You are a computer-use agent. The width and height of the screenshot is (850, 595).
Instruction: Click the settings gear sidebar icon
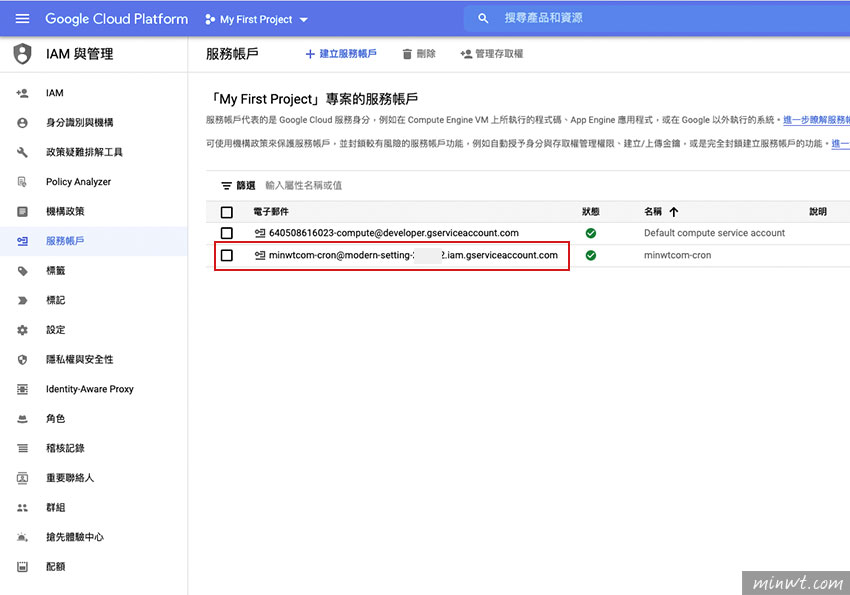tap(22, 330)
